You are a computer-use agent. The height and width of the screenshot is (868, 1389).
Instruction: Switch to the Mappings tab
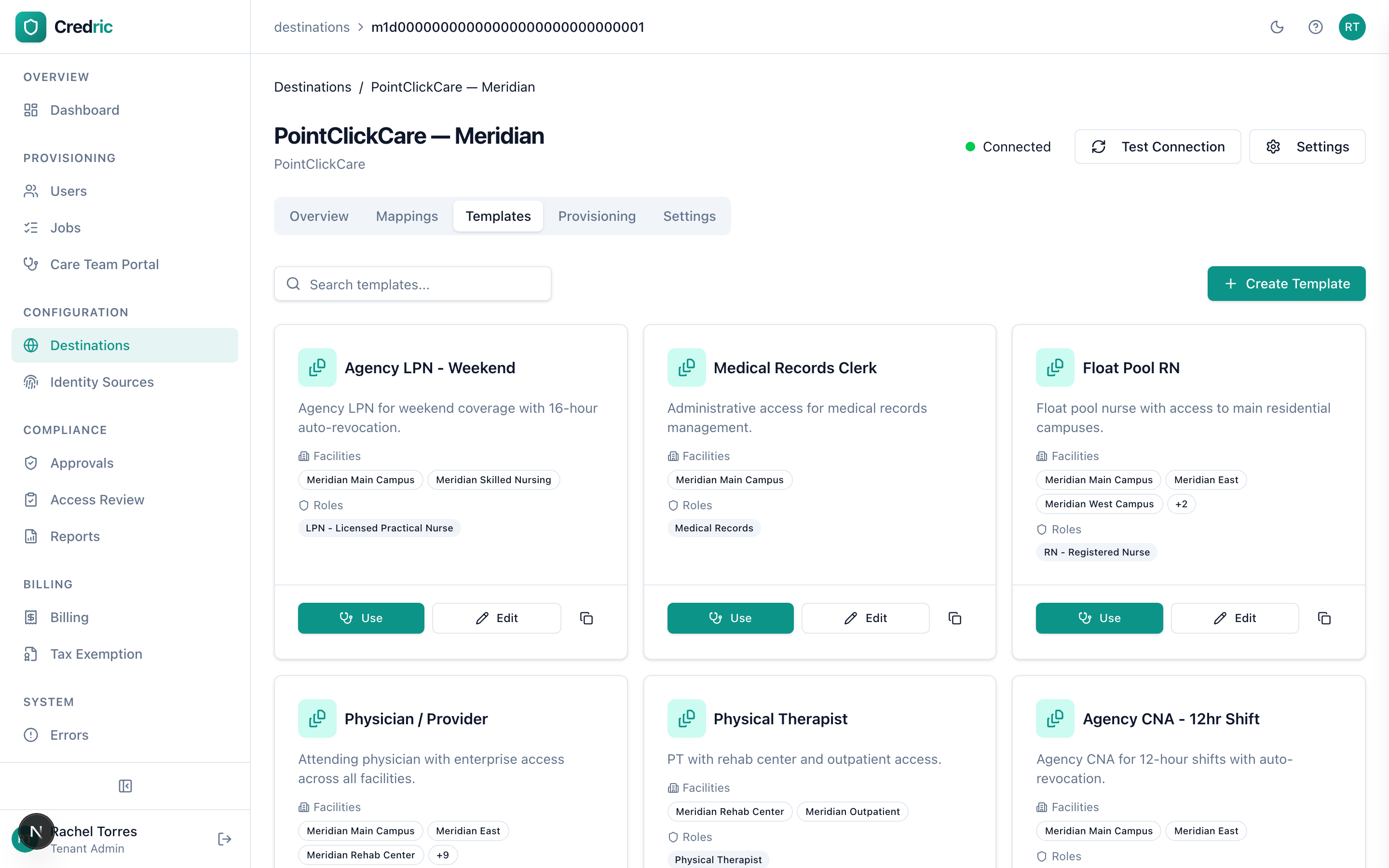(x=407, y=217)
